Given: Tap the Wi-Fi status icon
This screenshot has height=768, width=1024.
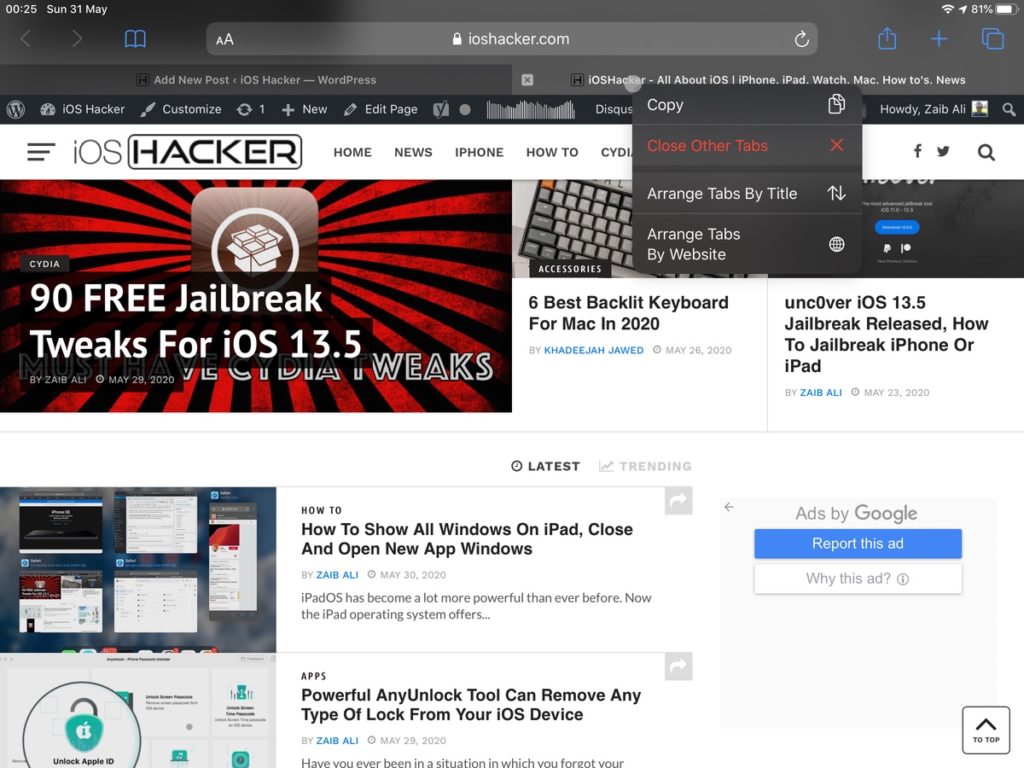Looking at the screenshot, I should [x=947, y=9].
